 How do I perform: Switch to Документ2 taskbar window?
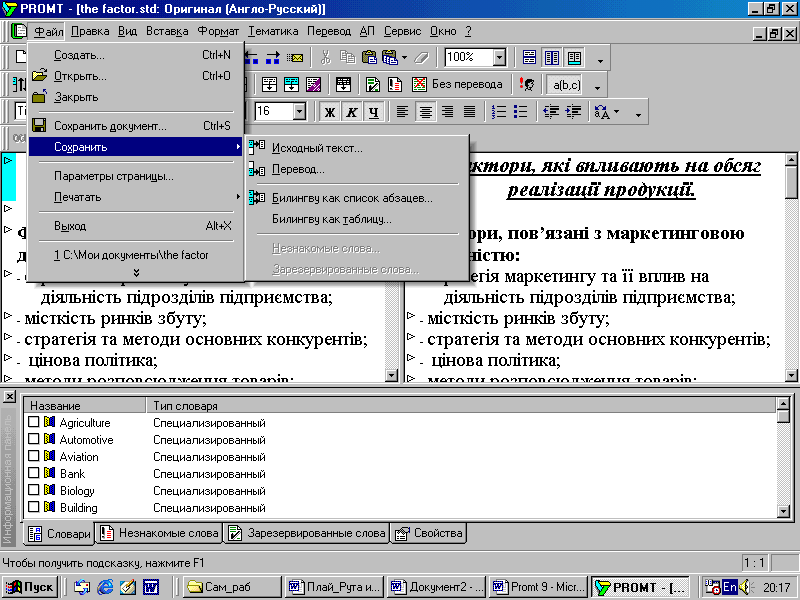(x=437, y=587)
